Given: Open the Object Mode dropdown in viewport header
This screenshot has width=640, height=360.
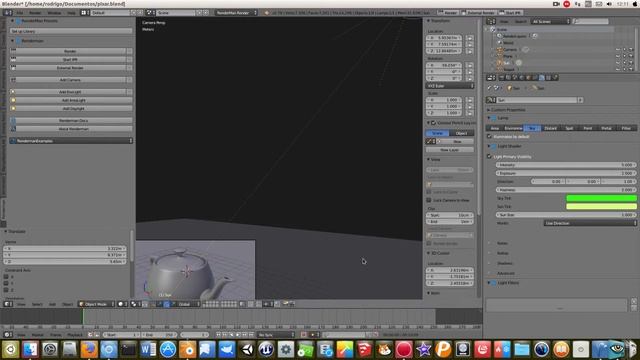Looking at the screenshot, I should pyautogui.click(x=97, y=304).
